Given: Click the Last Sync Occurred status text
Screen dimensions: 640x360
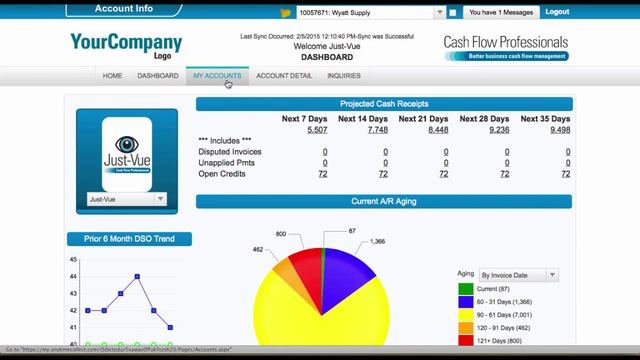Looking at the screenshot, I should (327, 36).
